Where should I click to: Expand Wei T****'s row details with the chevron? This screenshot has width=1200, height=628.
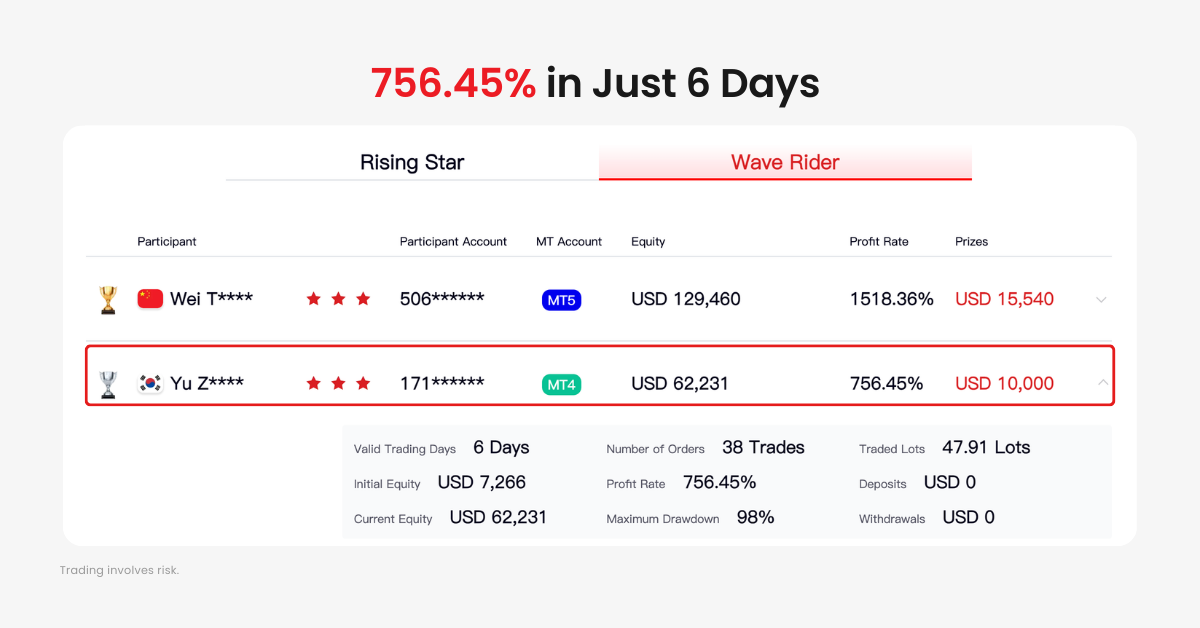pos(1101,299)
